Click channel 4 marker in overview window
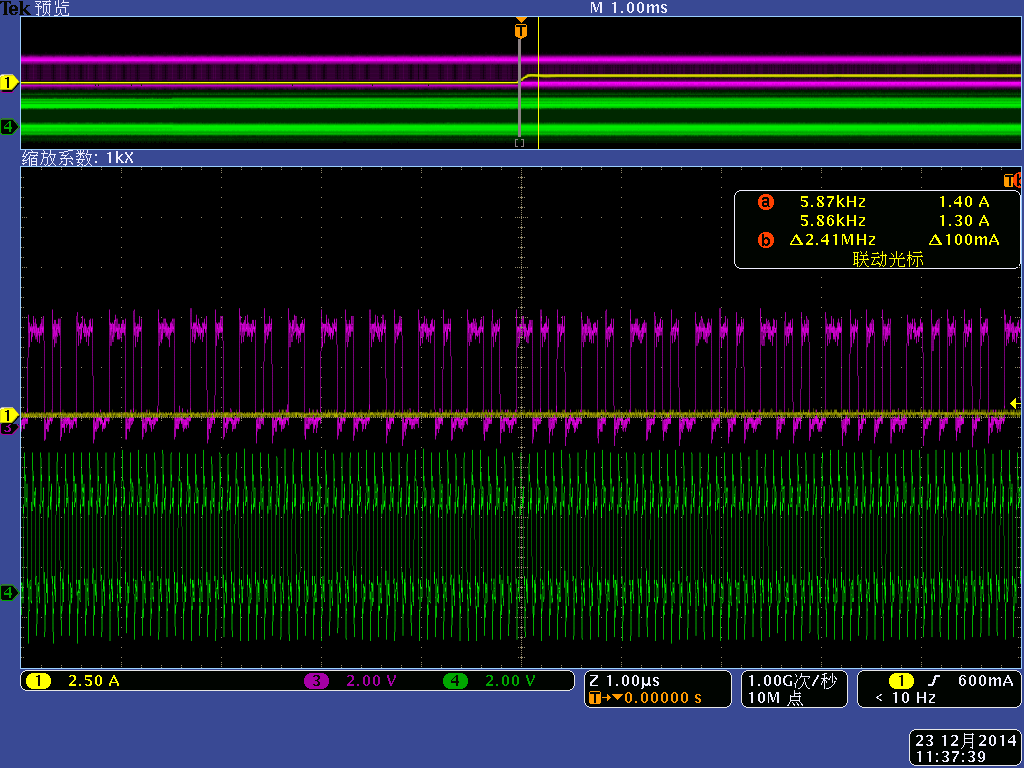 9,127
